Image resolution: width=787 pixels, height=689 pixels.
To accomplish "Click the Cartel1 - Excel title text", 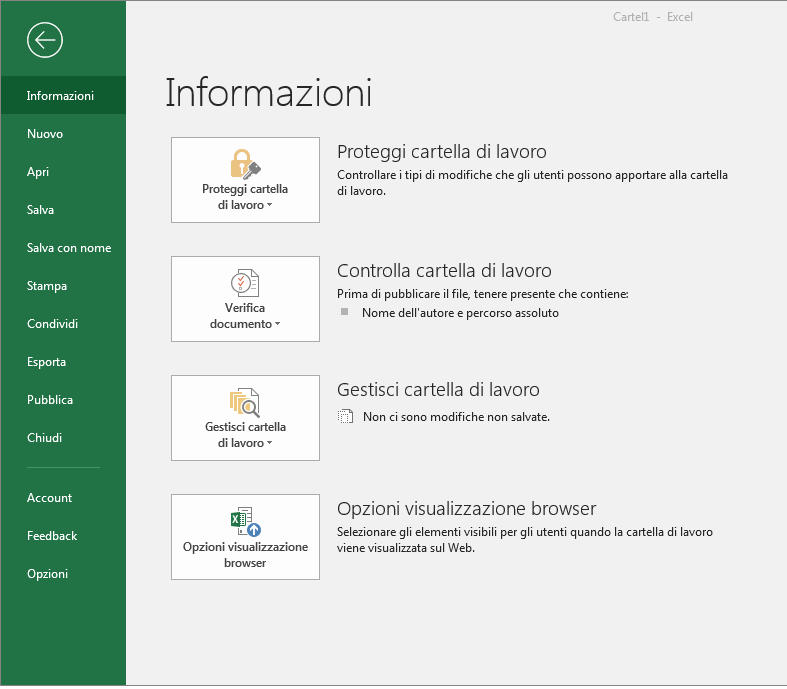I will coord(652,17).
